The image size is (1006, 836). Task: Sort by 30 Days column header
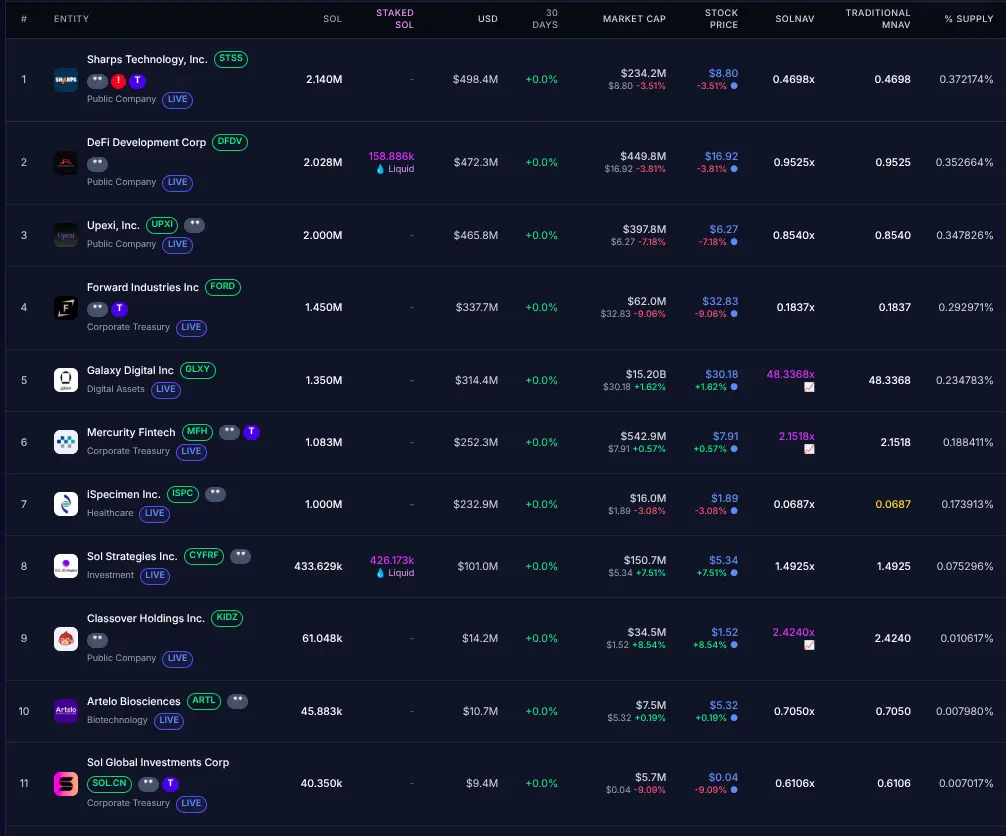pos(545,19)
